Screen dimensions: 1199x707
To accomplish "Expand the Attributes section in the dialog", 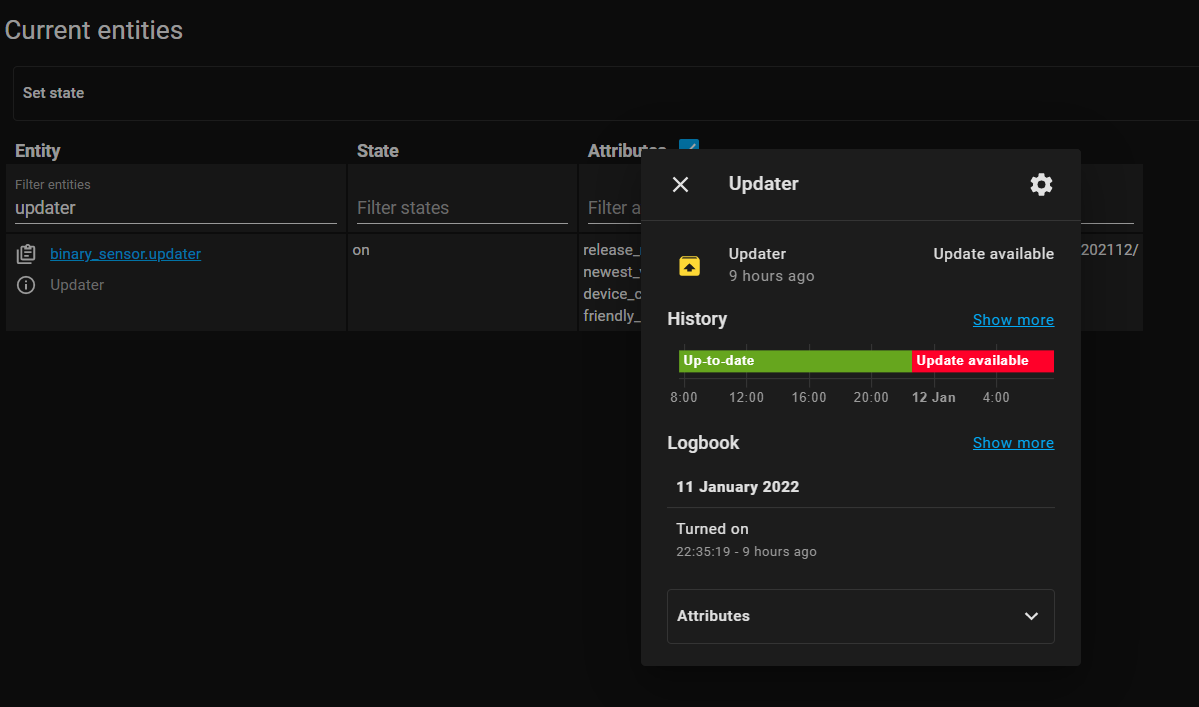I will [860, 616].
